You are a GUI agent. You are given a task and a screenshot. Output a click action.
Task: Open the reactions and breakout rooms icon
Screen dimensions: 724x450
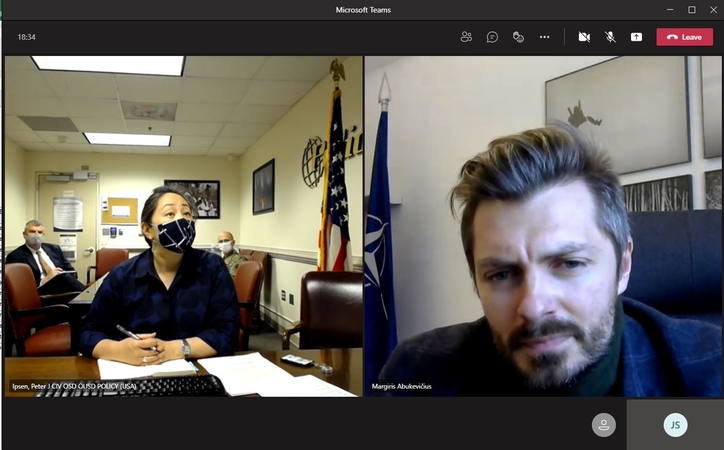click(519, 37)
